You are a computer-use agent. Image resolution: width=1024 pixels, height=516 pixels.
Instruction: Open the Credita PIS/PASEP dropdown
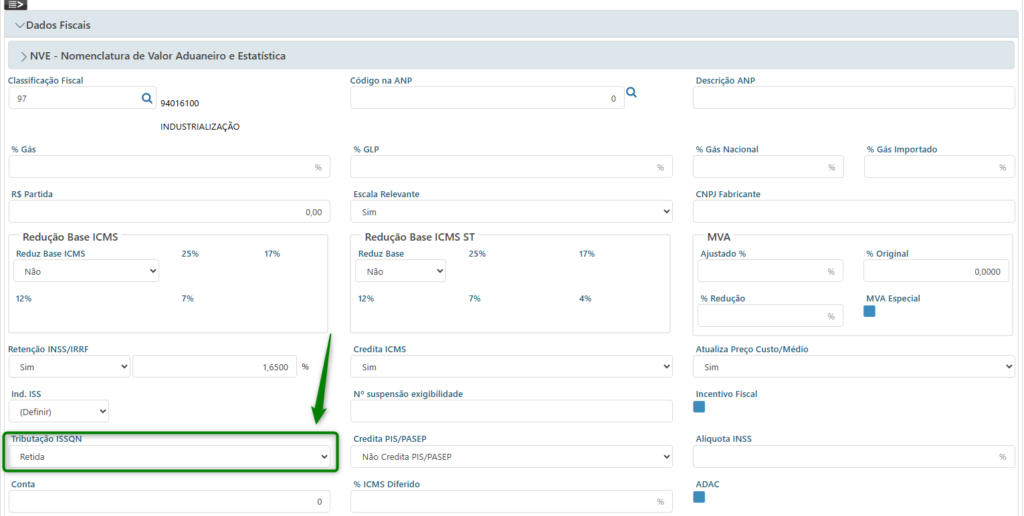pos(511,457)
